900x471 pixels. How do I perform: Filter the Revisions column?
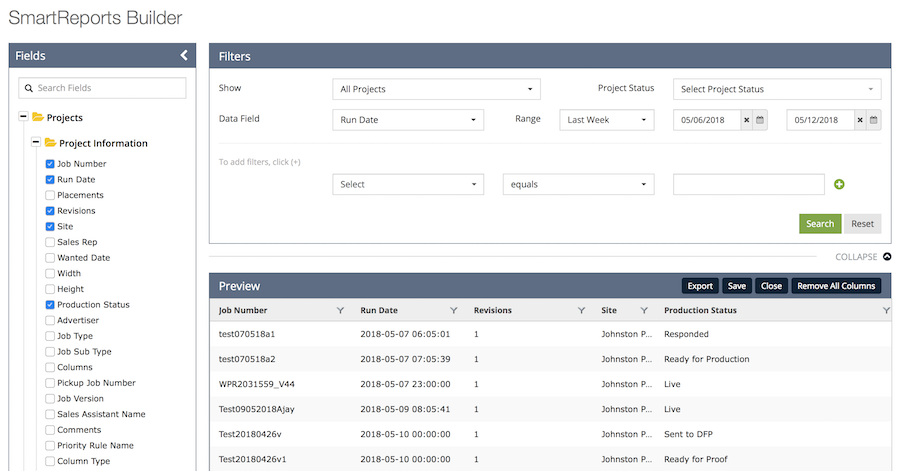(581, 310)
